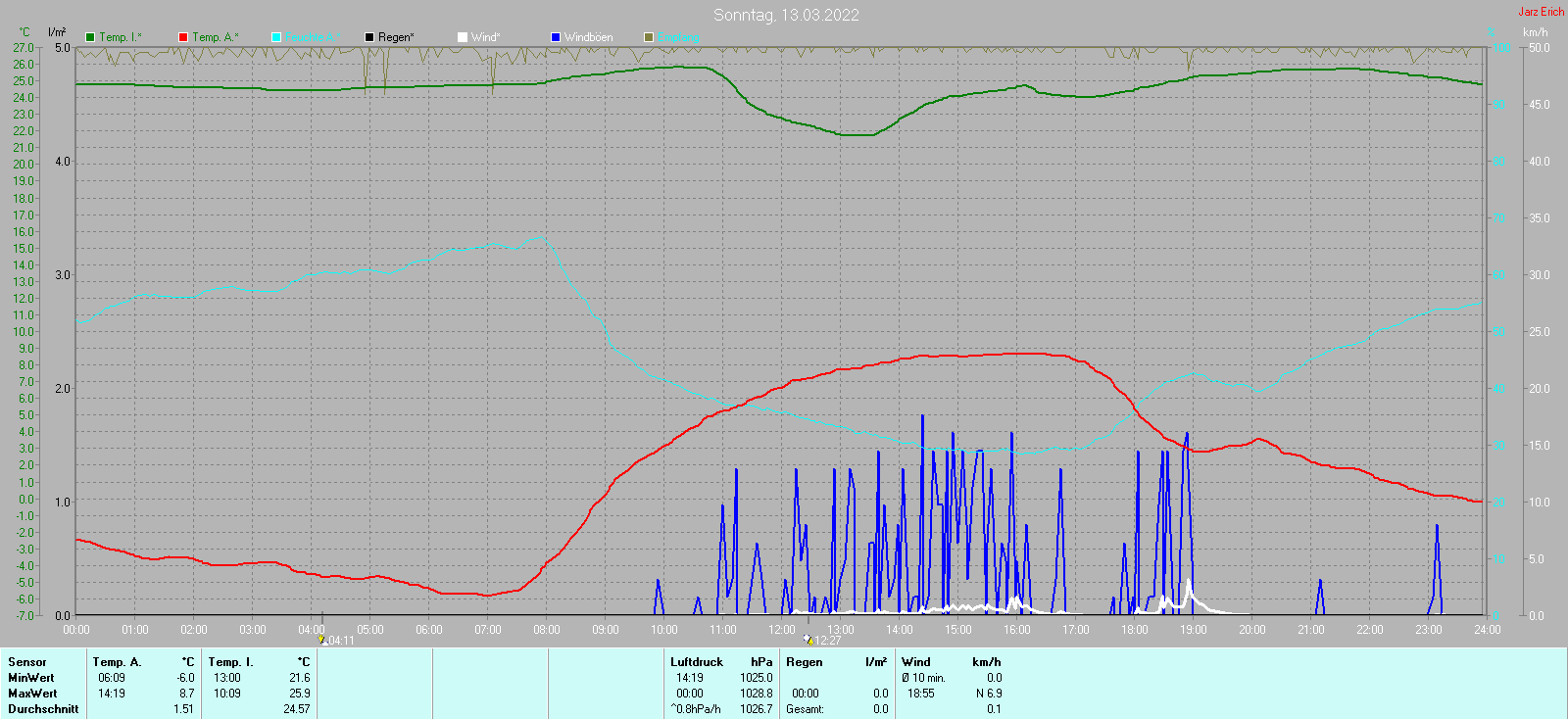Click the chart title Sonntag, 13.03.2022
The height and width of the screenshot is (719, 1568).
click(786, 15)
